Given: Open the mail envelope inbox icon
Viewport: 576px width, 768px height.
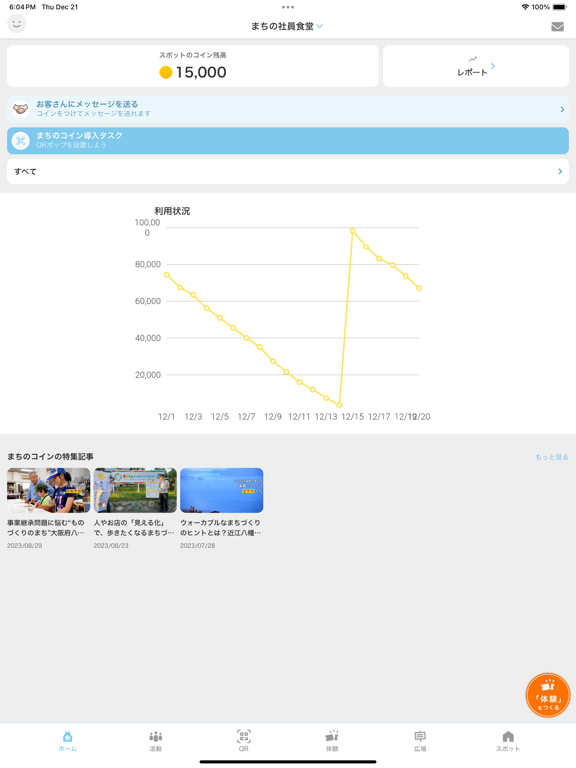Looking at the screenshot, I should 557,26.
